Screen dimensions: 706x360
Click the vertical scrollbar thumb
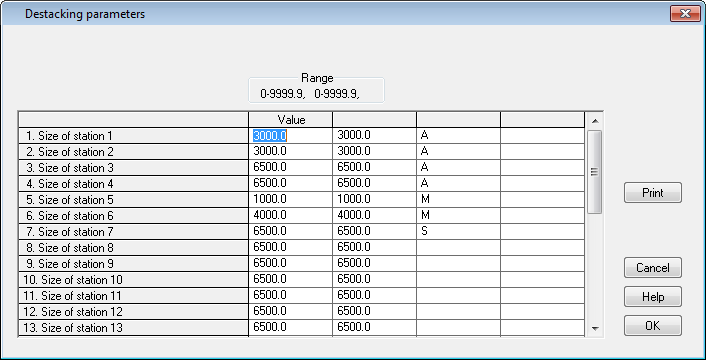tap(595, 171)
